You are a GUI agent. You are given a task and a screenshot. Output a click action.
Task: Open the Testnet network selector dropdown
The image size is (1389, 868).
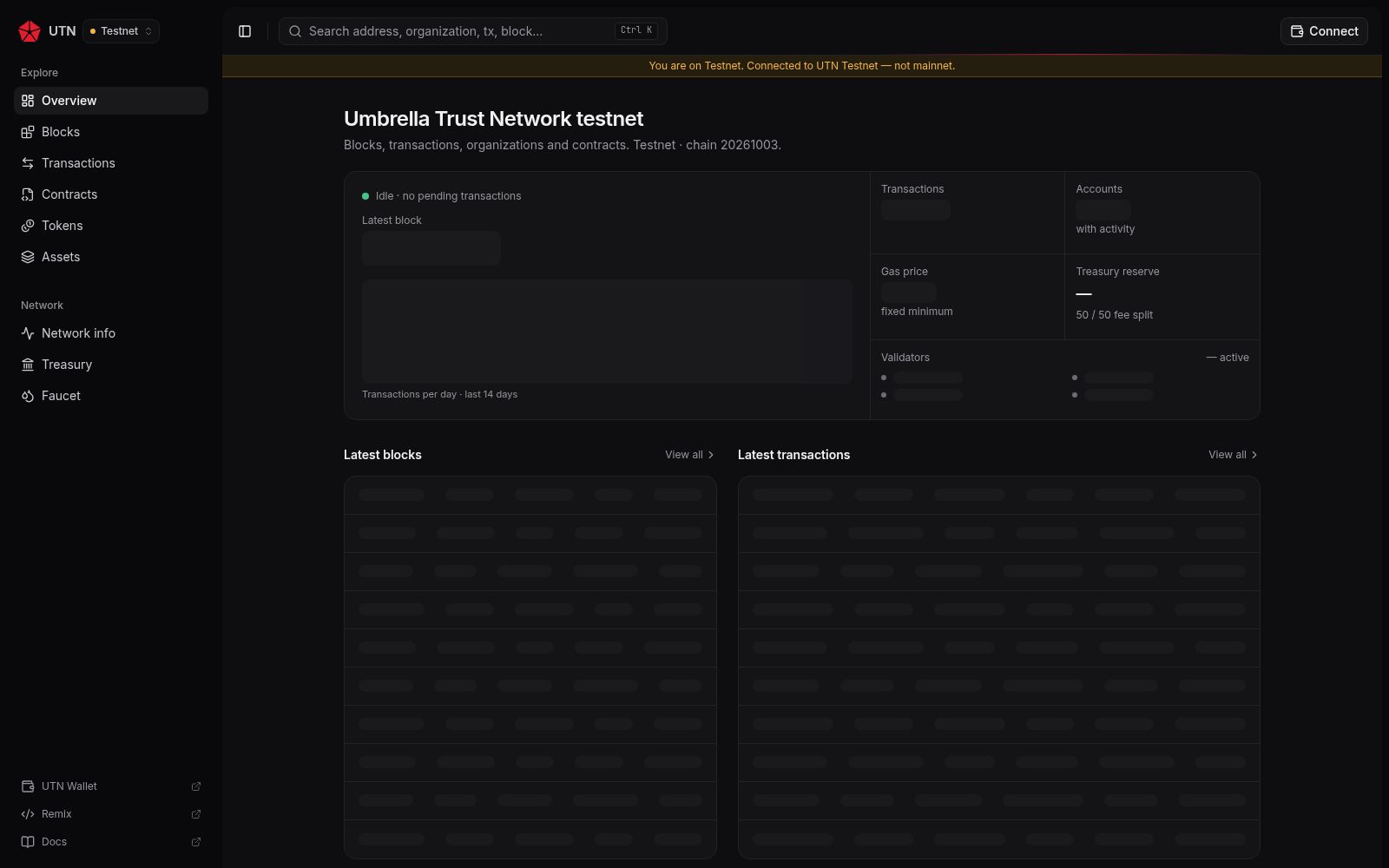tap(121, 31)
